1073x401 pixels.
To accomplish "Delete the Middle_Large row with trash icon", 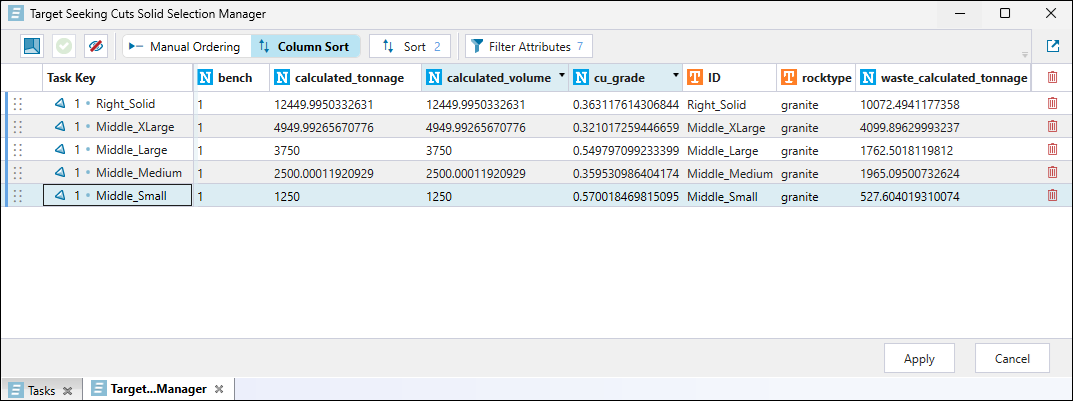I will [1051, 150].
